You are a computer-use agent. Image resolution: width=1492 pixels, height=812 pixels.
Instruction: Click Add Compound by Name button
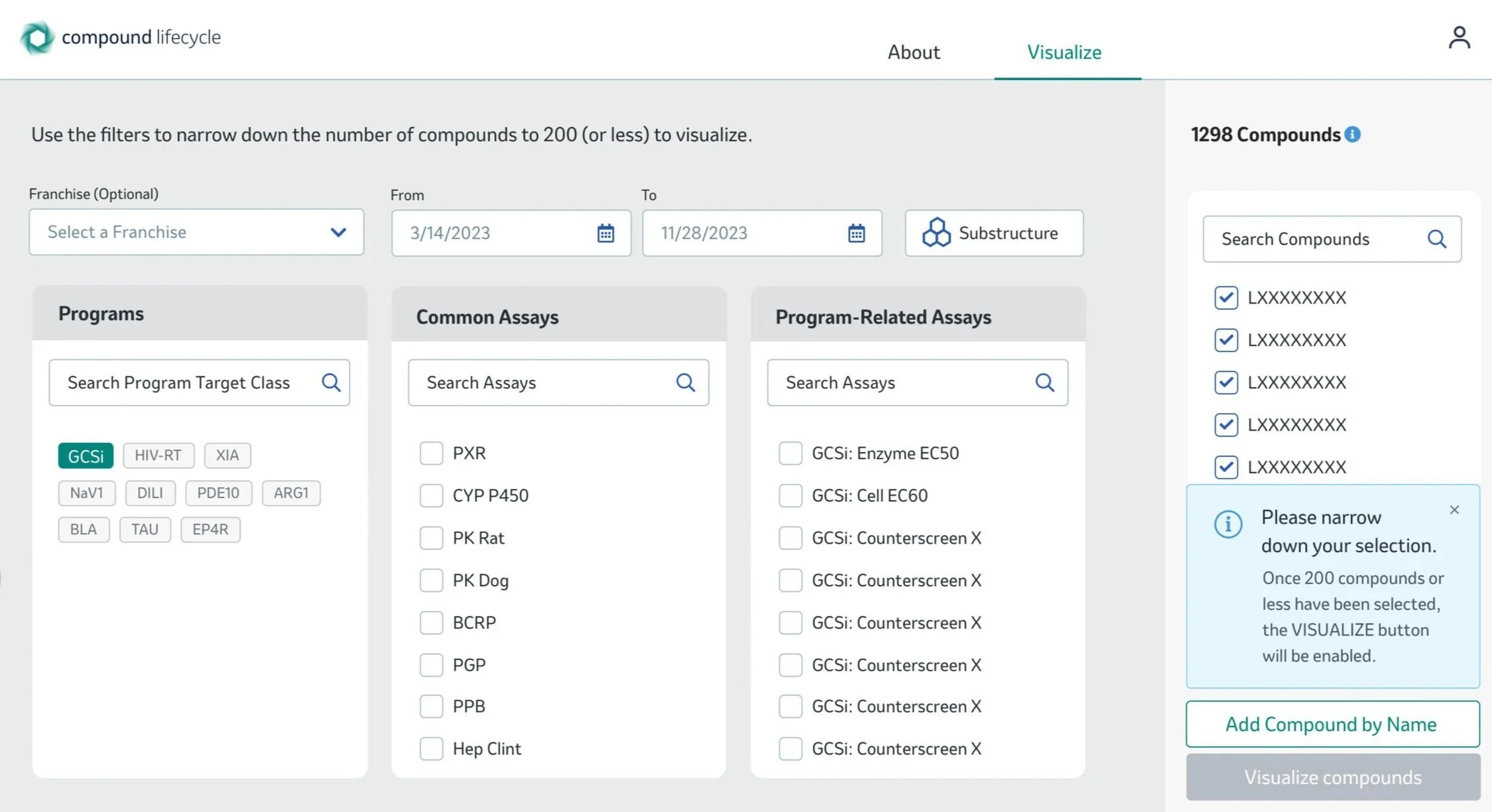1332,724
